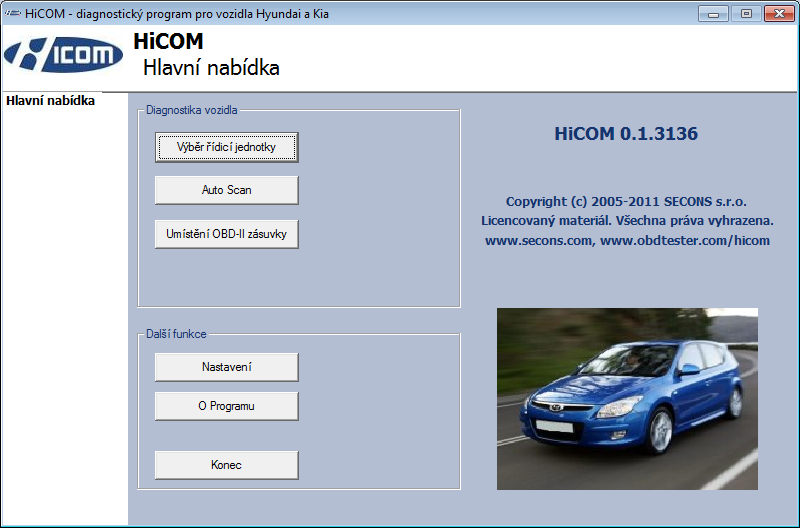Click the HiCOM 0.1.3136 version text
Screen dimensions: 800x528
click(626, 134)
